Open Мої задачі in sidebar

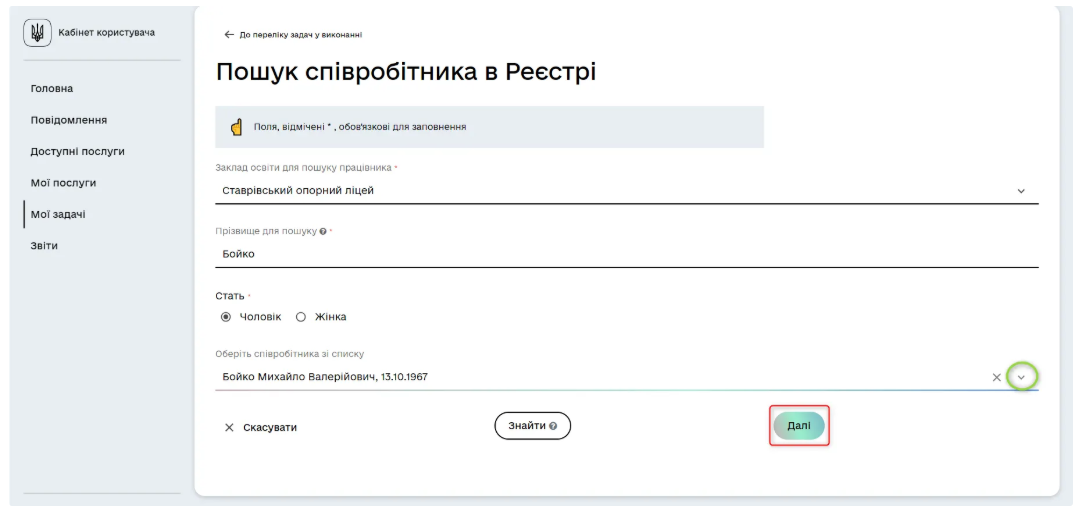coord(58,214)
